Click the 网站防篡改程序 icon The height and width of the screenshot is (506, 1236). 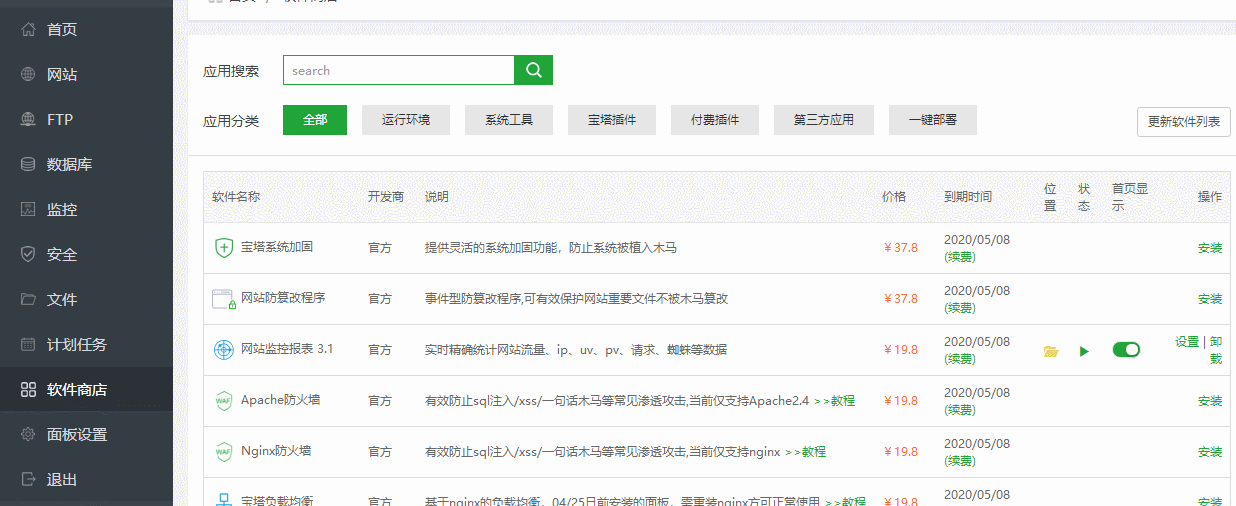(x=223, y=299)
